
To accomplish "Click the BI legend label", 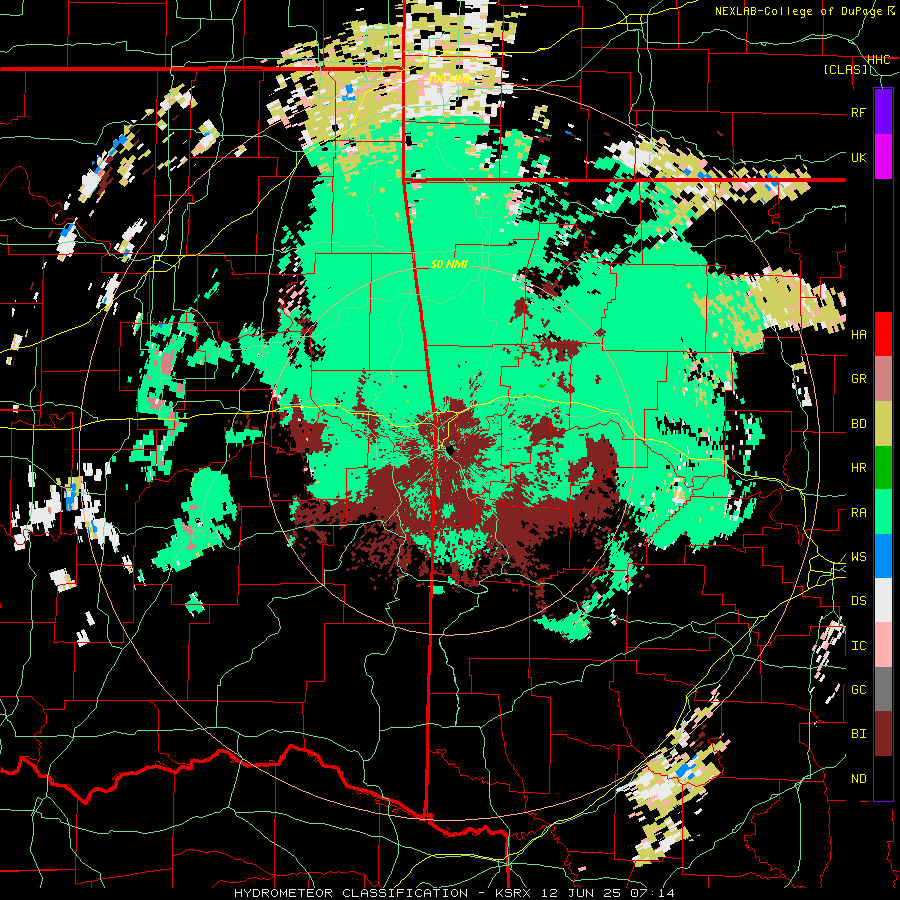I will coord(858,734).
